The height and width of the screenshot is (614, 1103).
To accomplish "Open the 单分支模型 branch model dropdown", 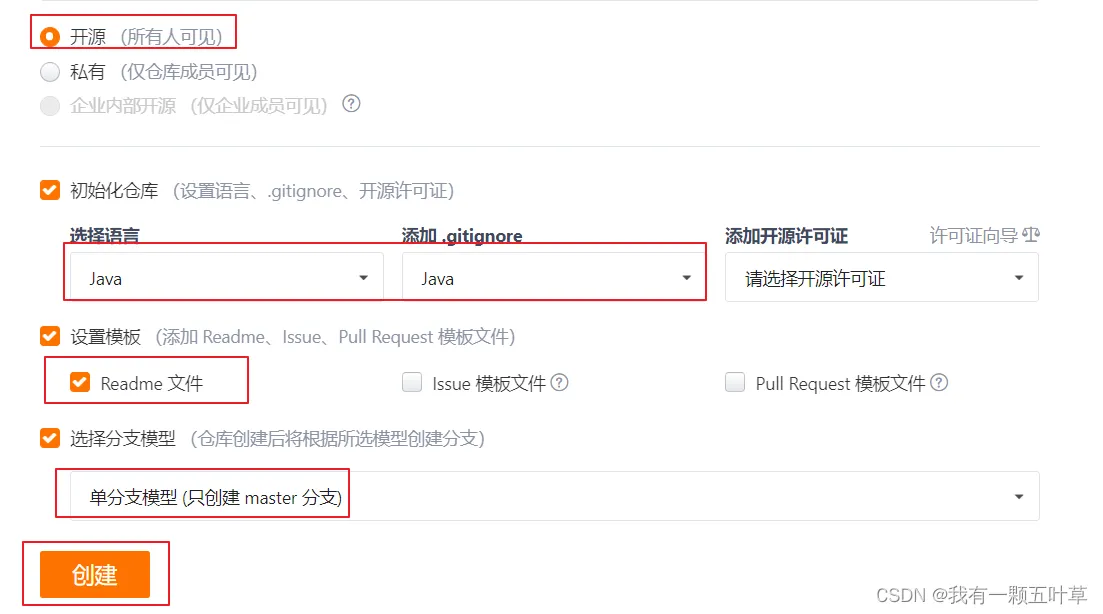I will coord(554,497).
